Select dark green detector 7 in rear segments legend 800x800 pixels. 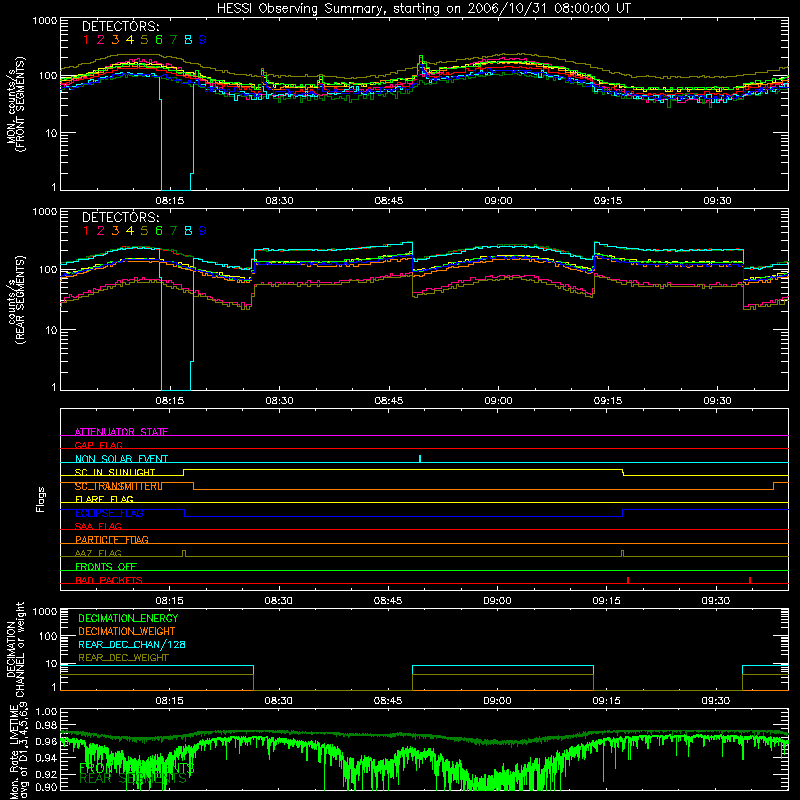(x=173, y=231)
